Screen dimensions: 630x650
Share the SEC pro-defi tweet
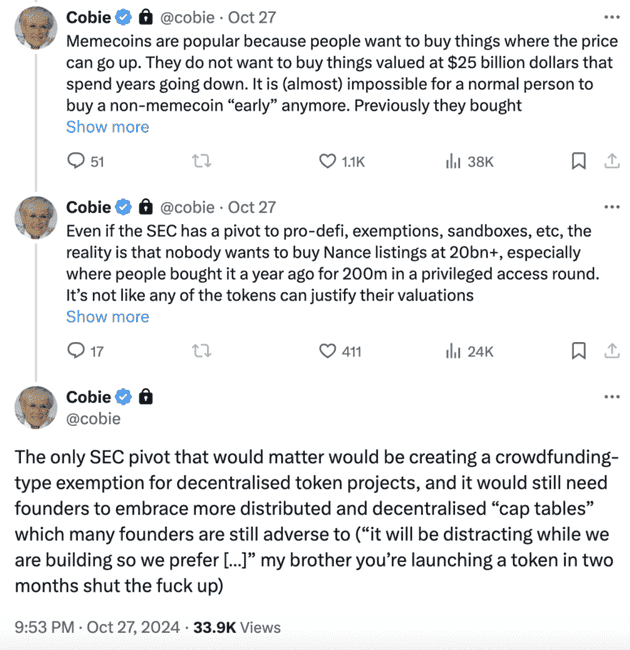pyautogui.click(x=612, y=351)
